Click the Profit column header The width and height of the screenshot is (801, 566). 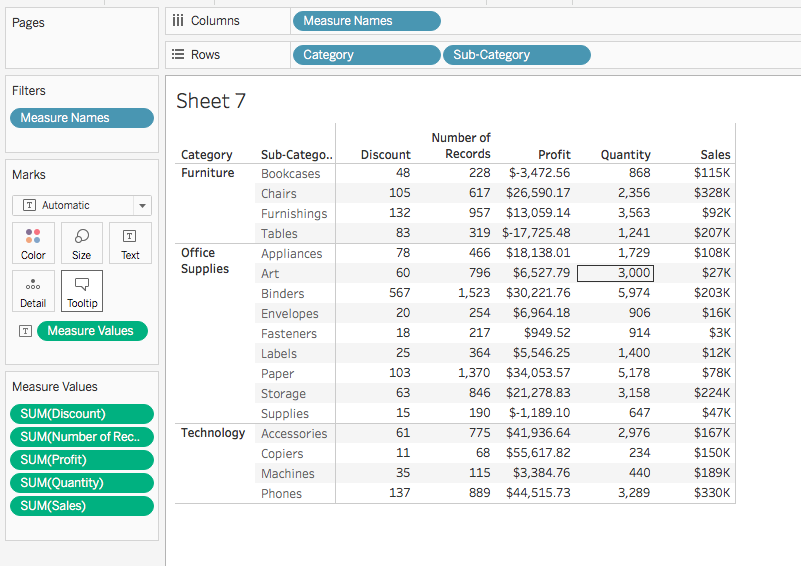tap(554, 155)
